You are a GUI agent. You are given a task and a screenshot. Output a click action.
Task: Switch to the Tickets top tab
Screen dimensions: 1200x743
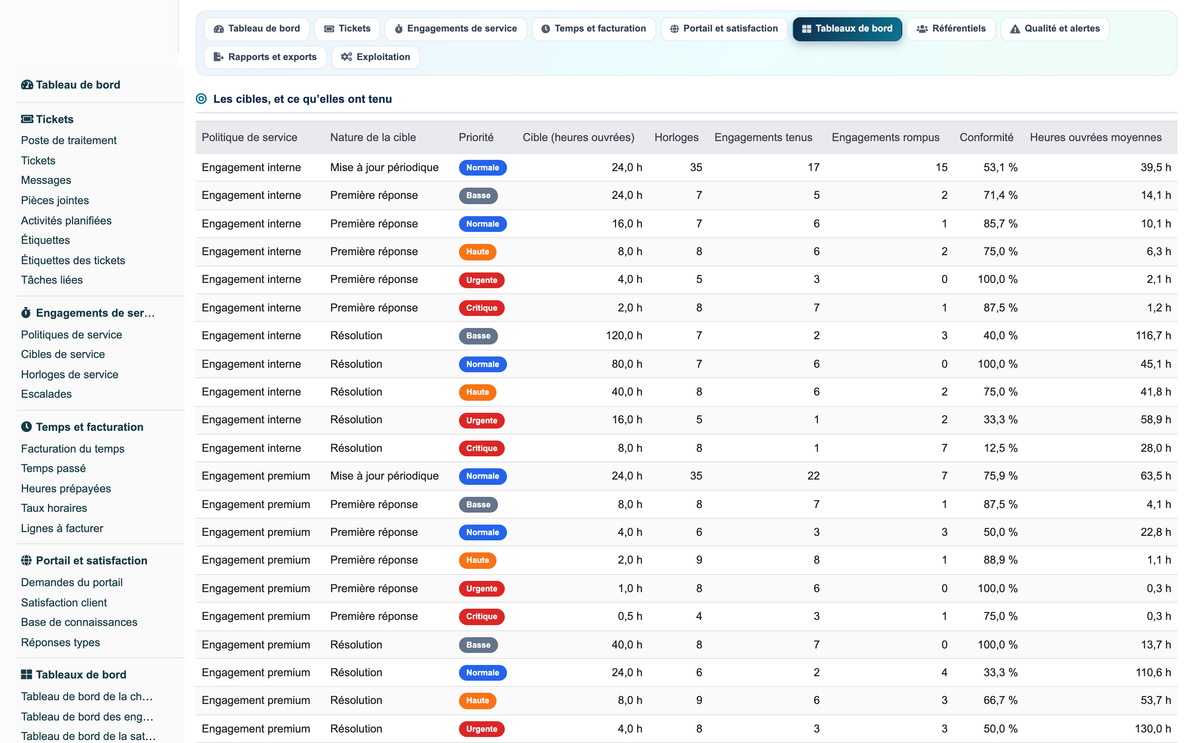347,29
